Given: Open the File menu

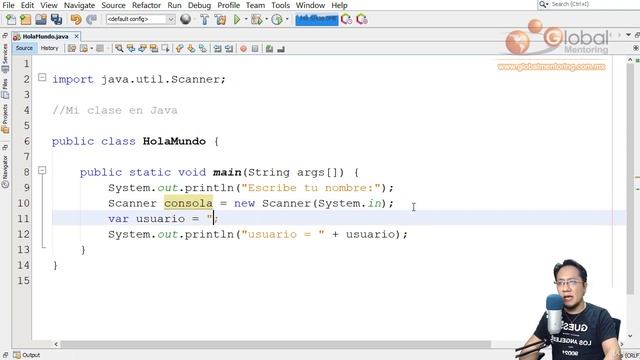Looking at the screenshot, I should pyautogui.click(x=8, y=5).
